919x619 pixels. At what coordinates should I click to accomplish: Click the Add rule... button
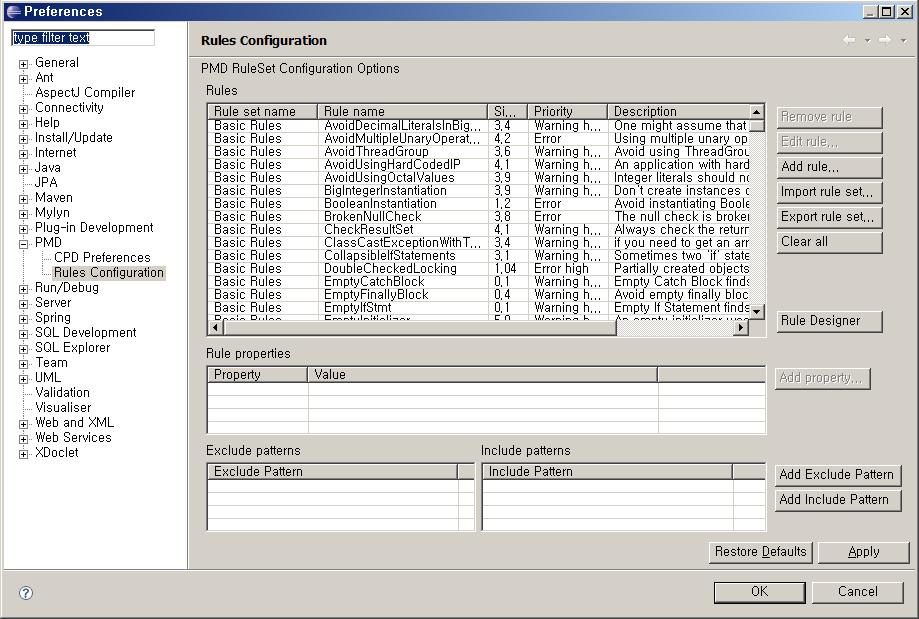coord(829,166)
